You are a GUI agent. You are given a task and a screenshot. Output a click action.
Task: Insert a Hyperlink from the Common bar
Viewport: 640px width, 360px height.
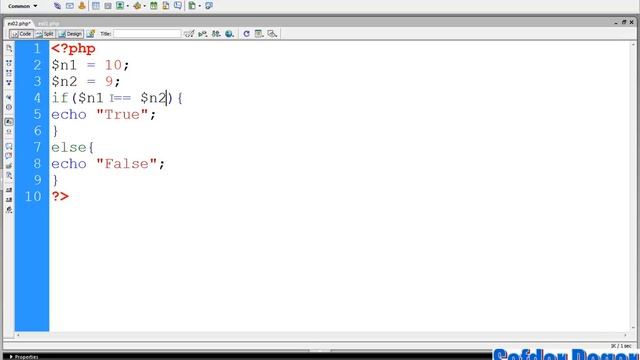coord(57,6)
